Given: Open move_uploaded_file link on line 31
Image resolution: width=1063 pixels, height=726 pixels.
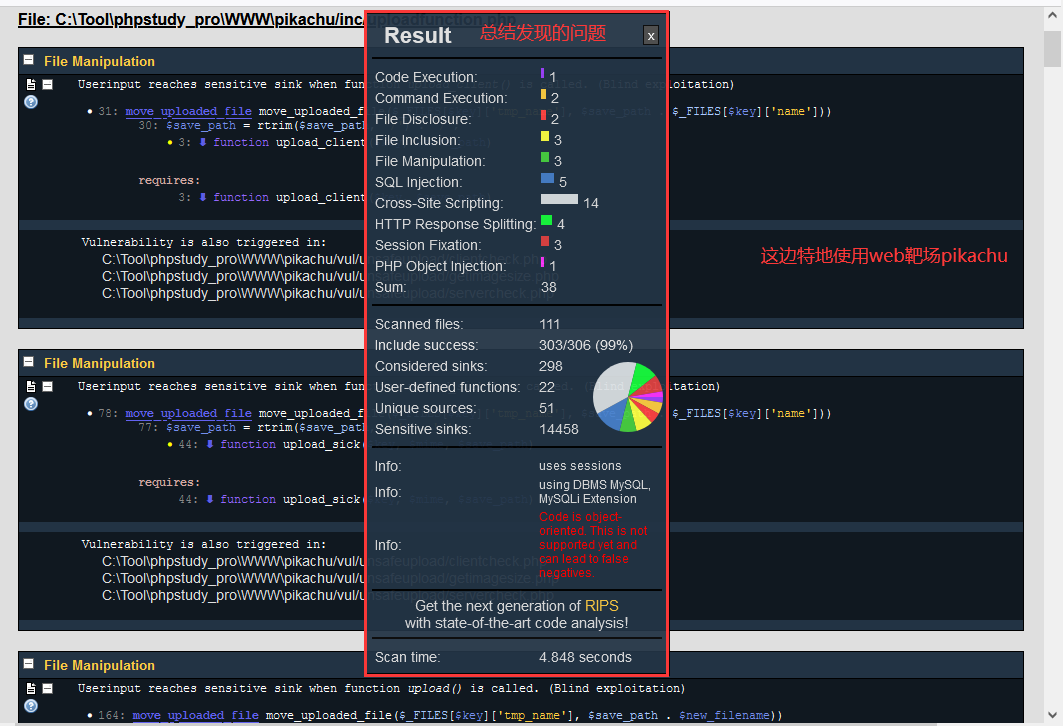Looking at the screenshot, I should coord(188,111).
